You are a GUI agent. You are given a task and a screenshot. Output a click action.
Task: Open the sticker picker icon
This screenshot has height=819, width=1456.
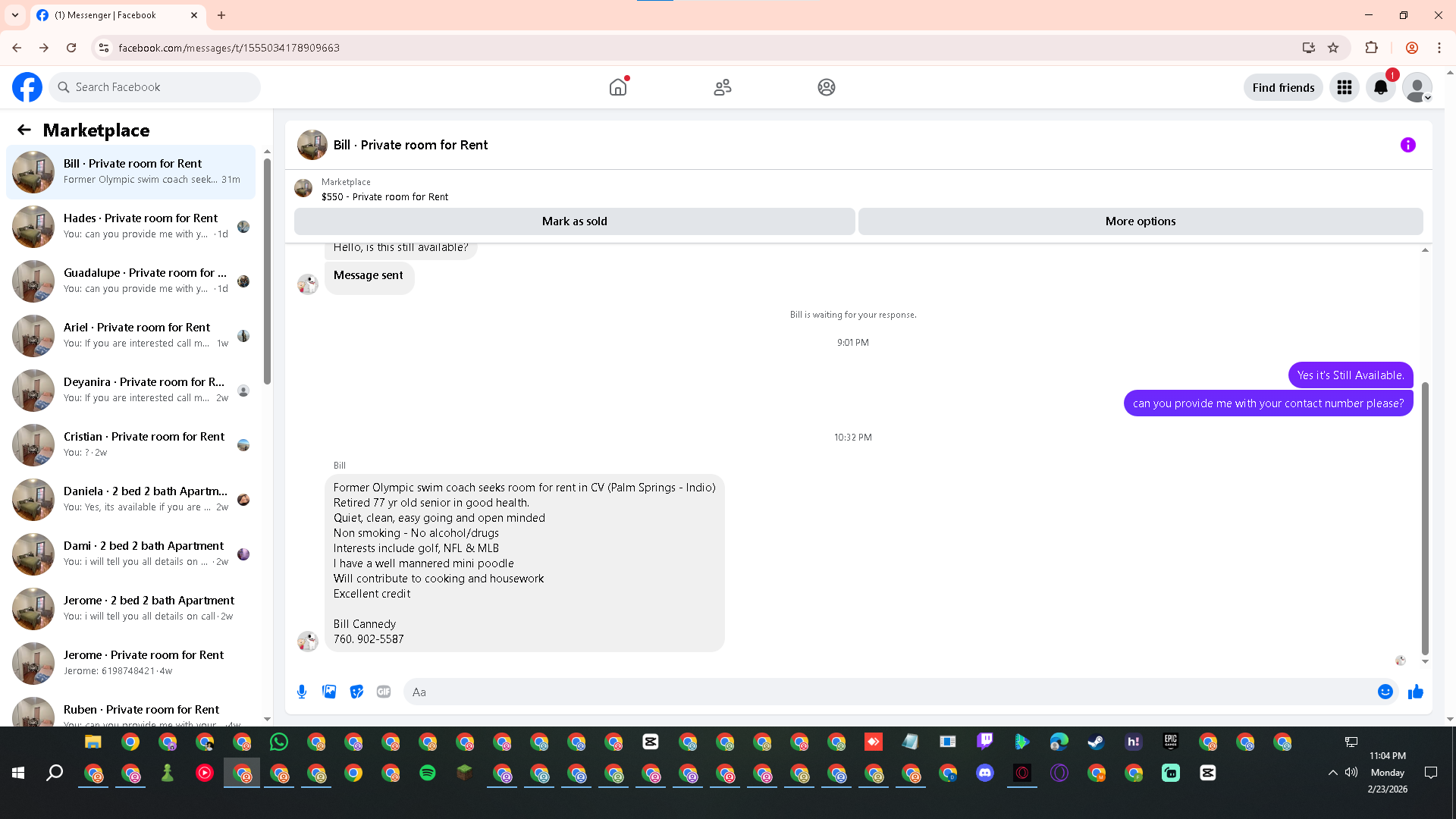pyautogui.click(x=356, y=692)
